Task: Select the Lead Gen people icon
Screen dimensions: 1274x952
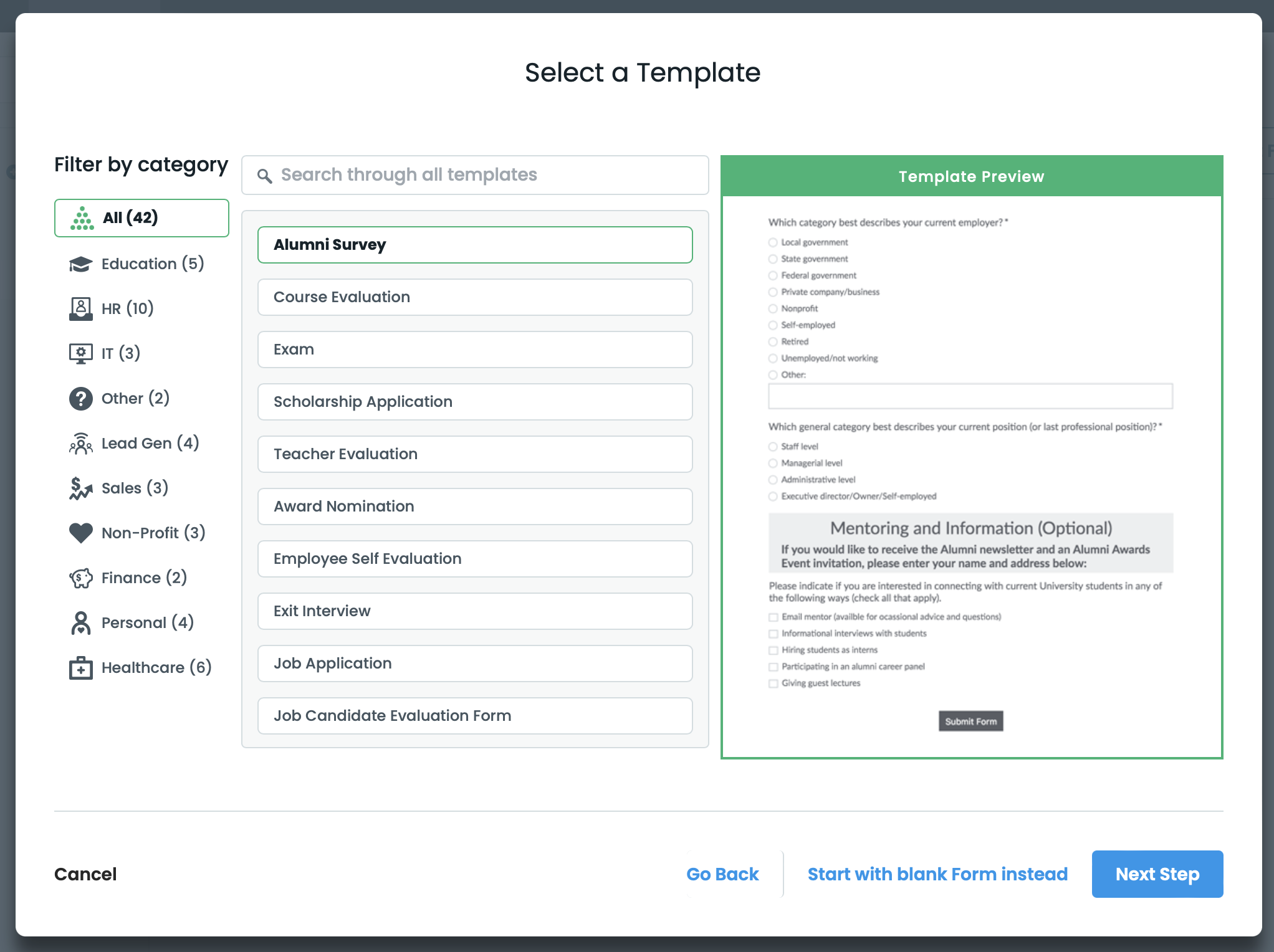Action: 80,444
